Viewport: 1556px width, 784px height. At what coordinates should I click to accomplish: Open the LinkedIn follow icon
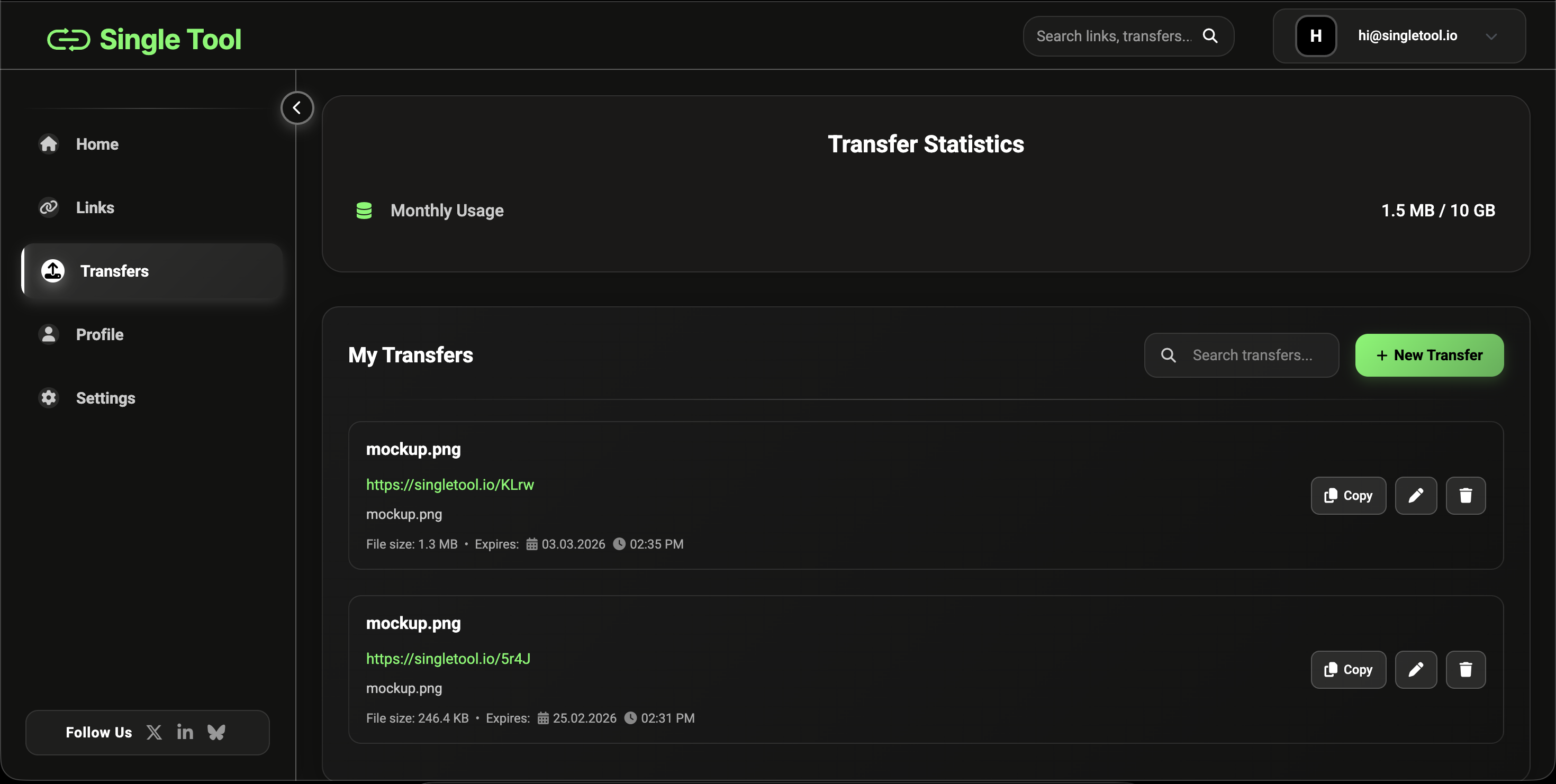185,732
